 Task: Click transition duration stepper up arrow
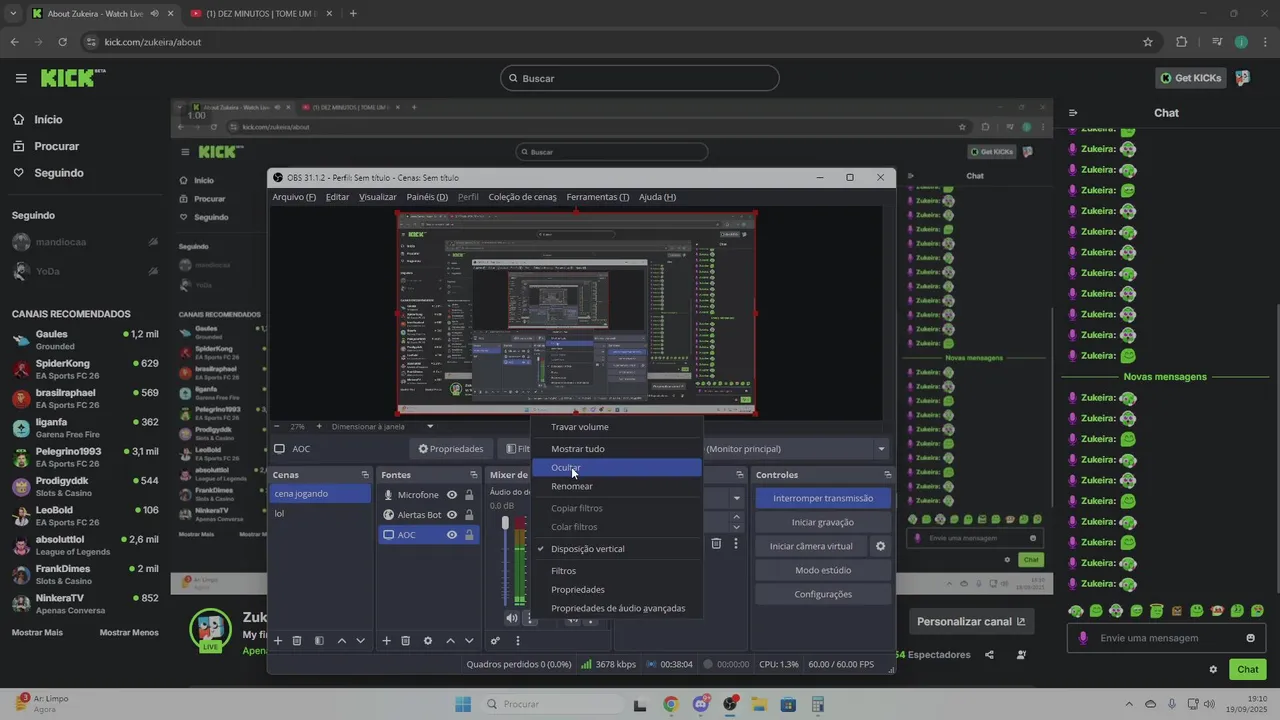click(x=737, y=517)
